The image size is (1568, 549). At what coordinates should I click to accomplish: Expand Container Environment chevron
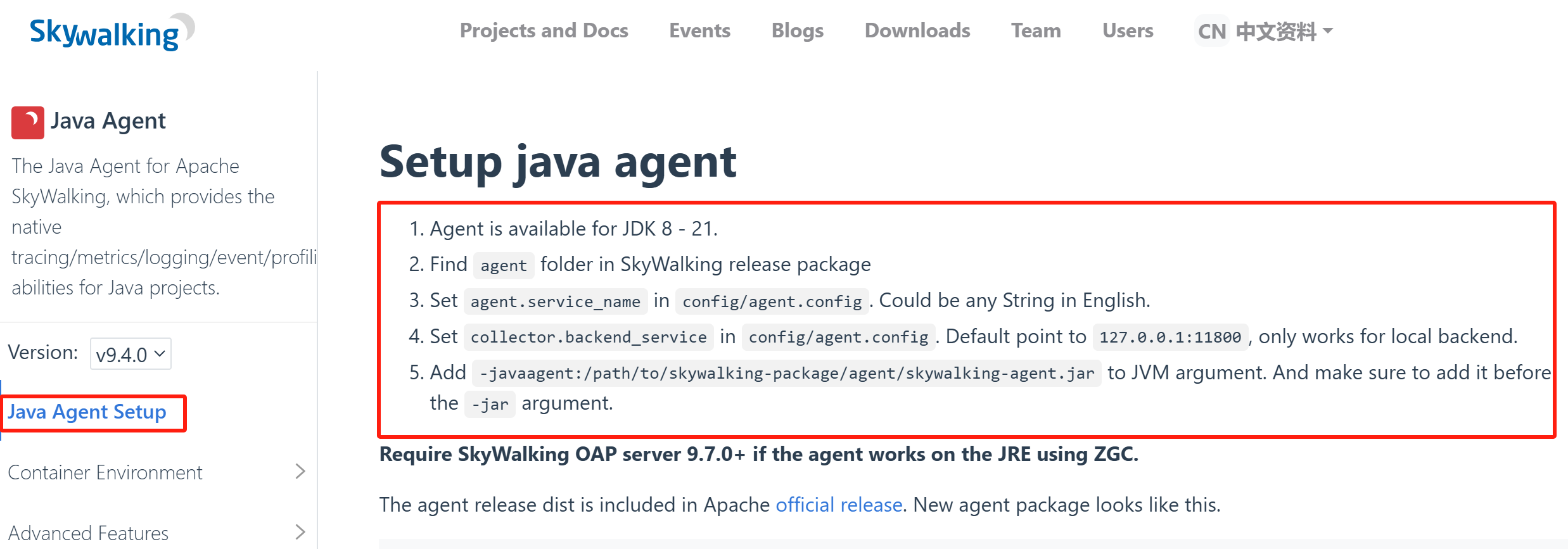(300, 471)
